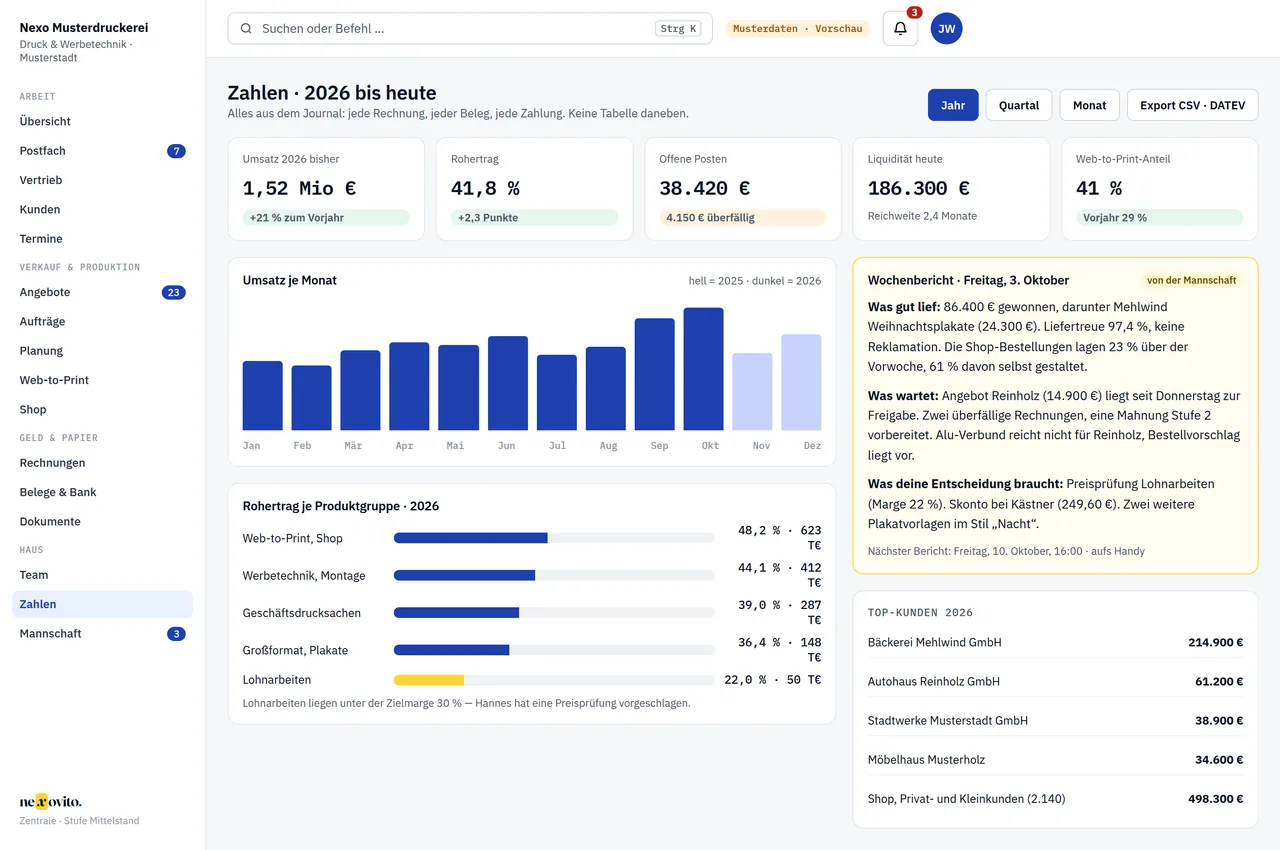This screenshot has height=850, width=1280.
Task: Select Bäckerei Mehlwind GmbH customer row
Action: point(1055,642)
